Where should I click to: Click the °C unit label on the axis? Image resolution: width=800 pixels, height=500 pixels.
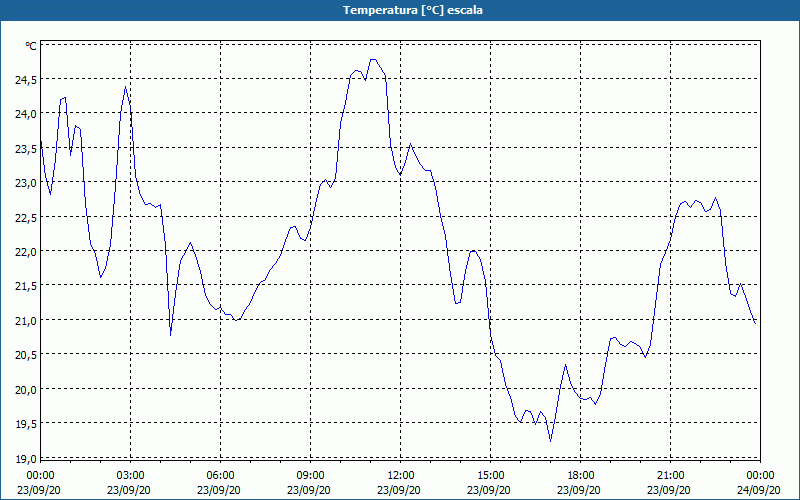coord(31,46)
